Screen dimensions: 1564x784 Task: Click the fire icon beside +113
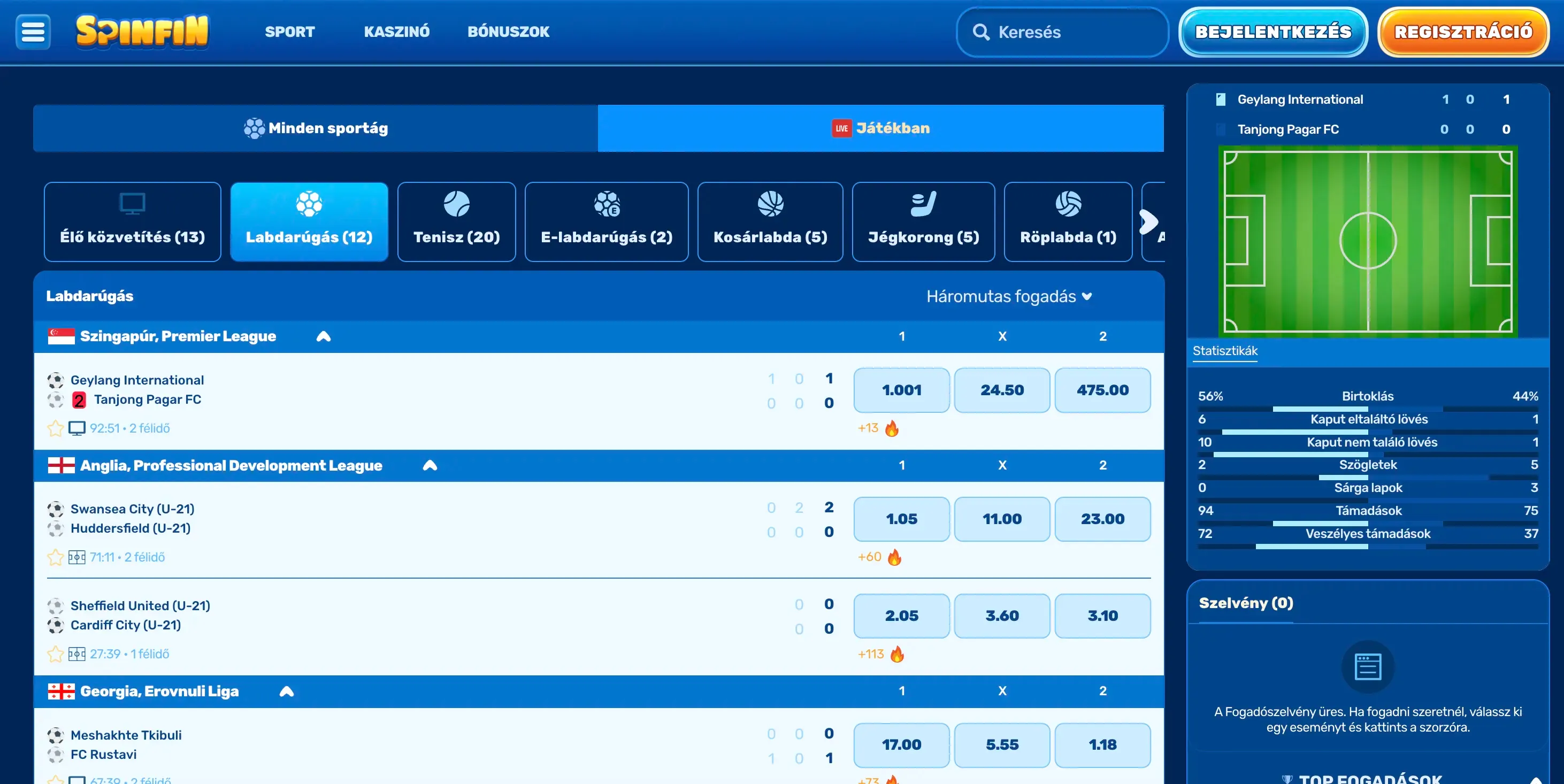tap(897, 654)
